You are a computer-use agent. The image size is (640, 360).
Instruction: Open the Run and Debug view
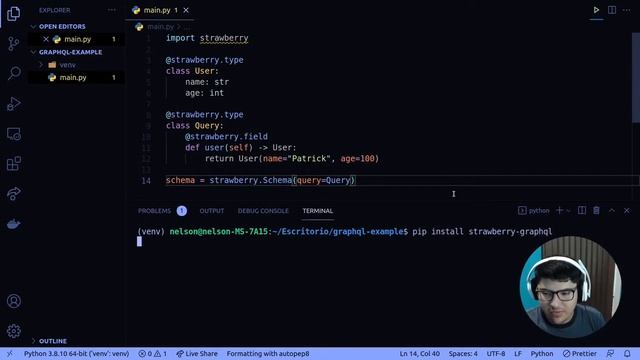(13, 104)
